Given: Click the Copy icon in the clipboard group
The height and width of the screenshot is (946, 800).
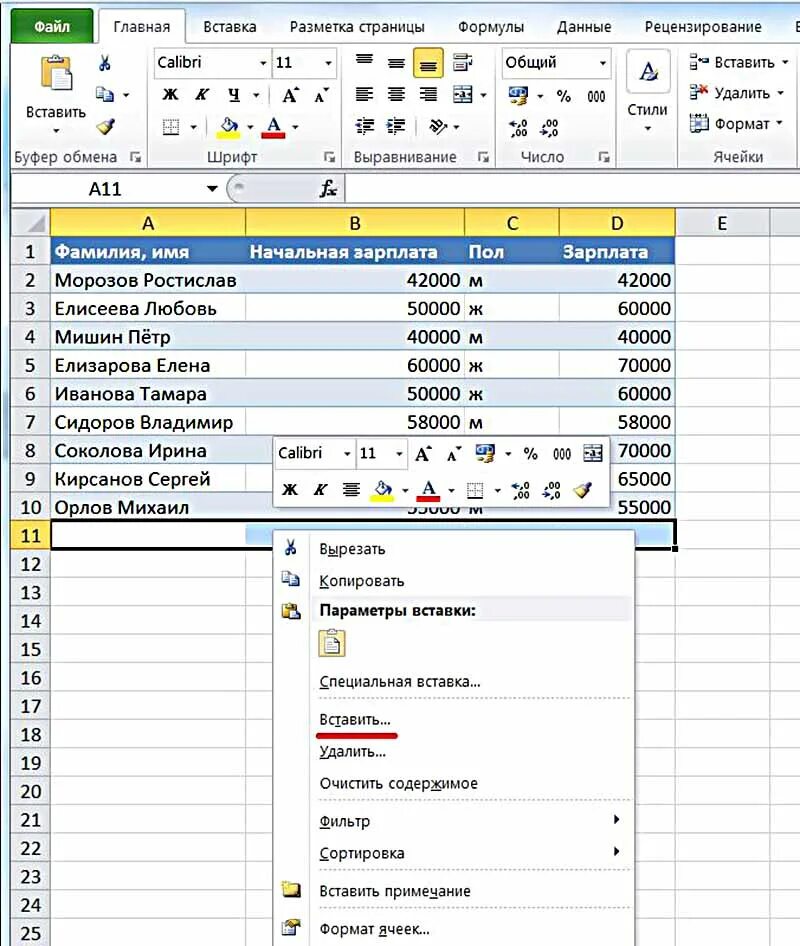Looking at the screenshot, I should [x=105, y=94].
